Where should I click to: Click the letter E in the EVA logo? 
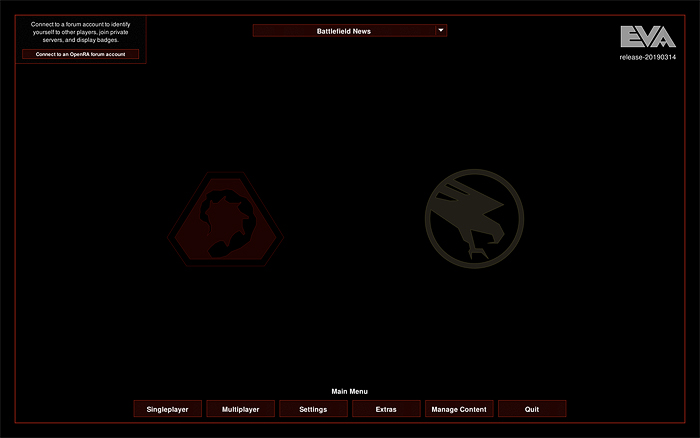(629, 37)
